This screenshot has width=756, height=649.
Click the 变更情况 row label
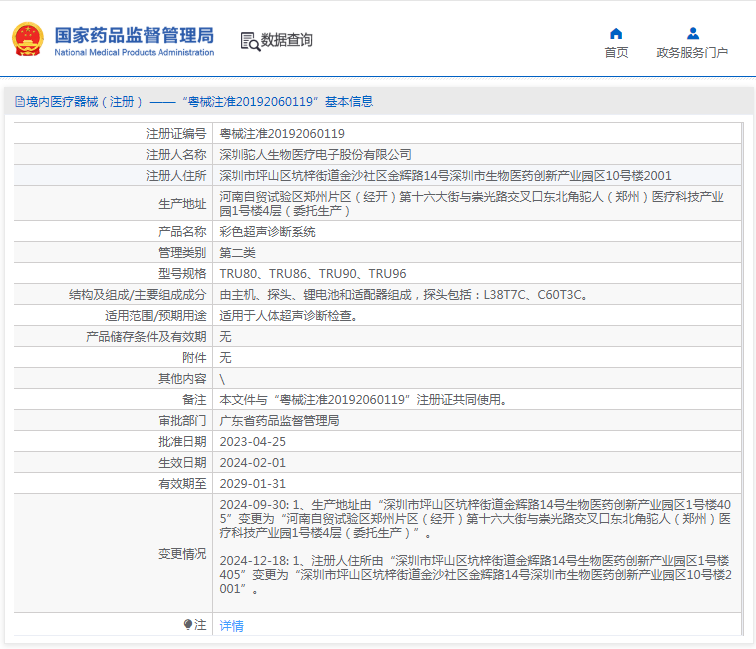coord(182,554)
